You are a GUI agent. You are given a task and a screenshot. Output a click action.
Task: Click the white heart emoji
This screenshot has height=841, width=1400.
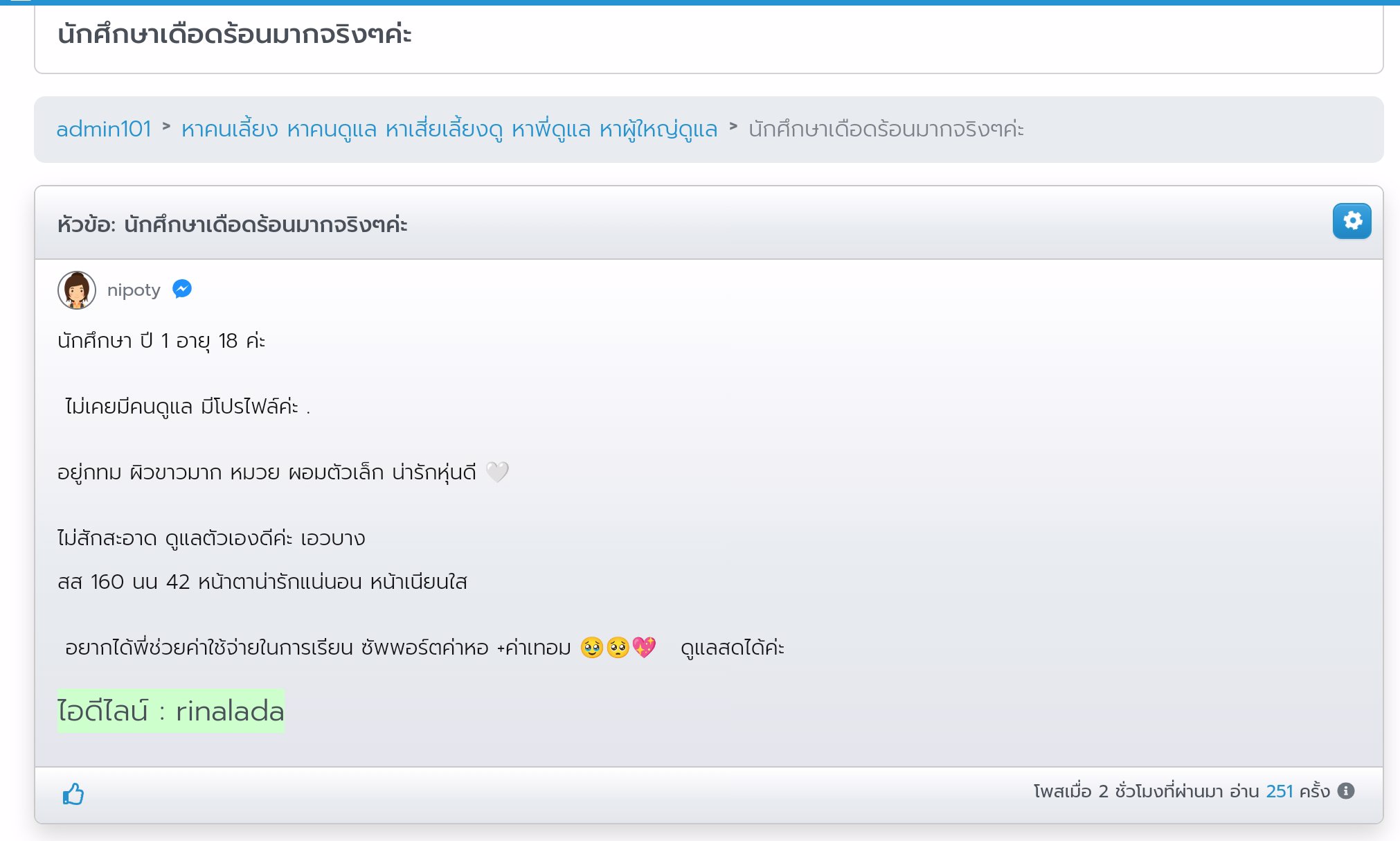[497, 472]
